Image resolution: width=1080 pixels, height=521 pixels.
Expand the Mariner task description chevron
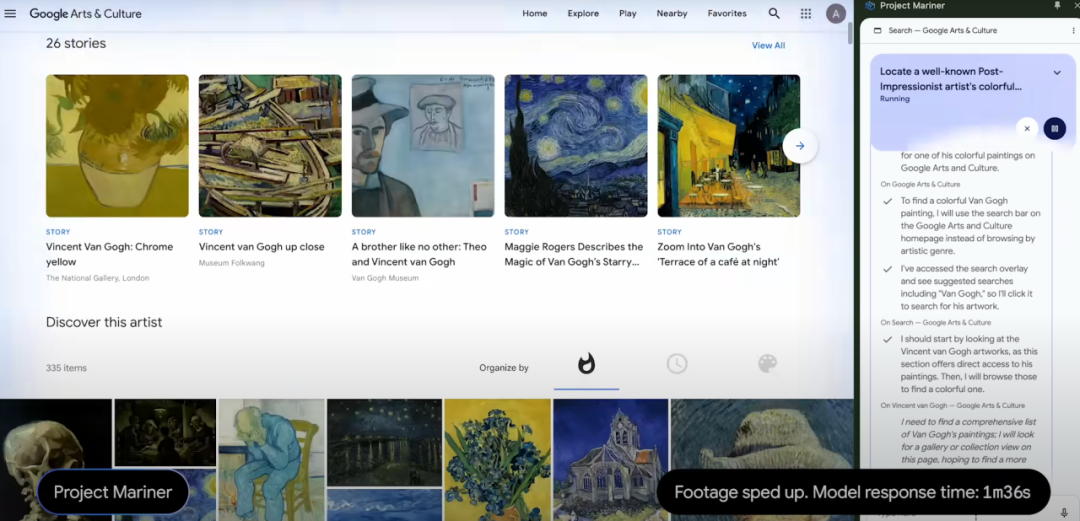[x=1057, y=73]
